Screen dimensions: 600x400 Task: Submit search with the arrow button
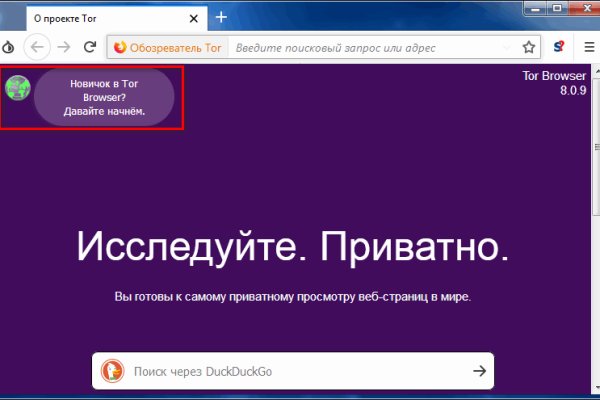coord(480,372)
